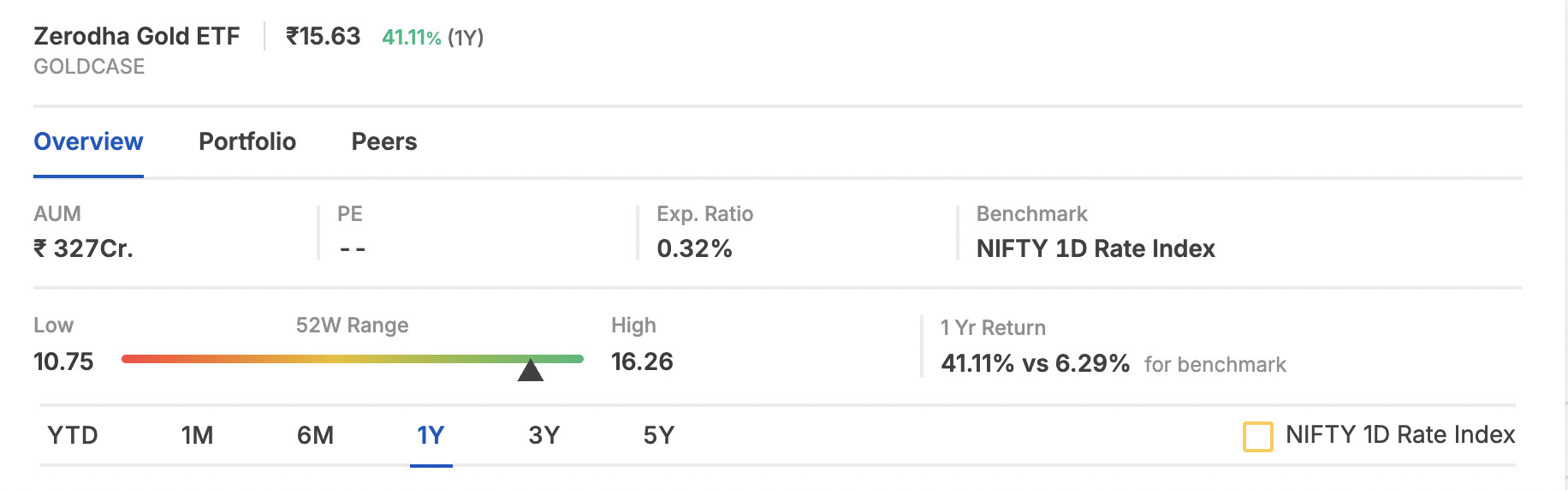Image resolution: width=1568 pixels, height=490 pixels.
Task: Select the 1Y time range
Action: coord(431,435)
